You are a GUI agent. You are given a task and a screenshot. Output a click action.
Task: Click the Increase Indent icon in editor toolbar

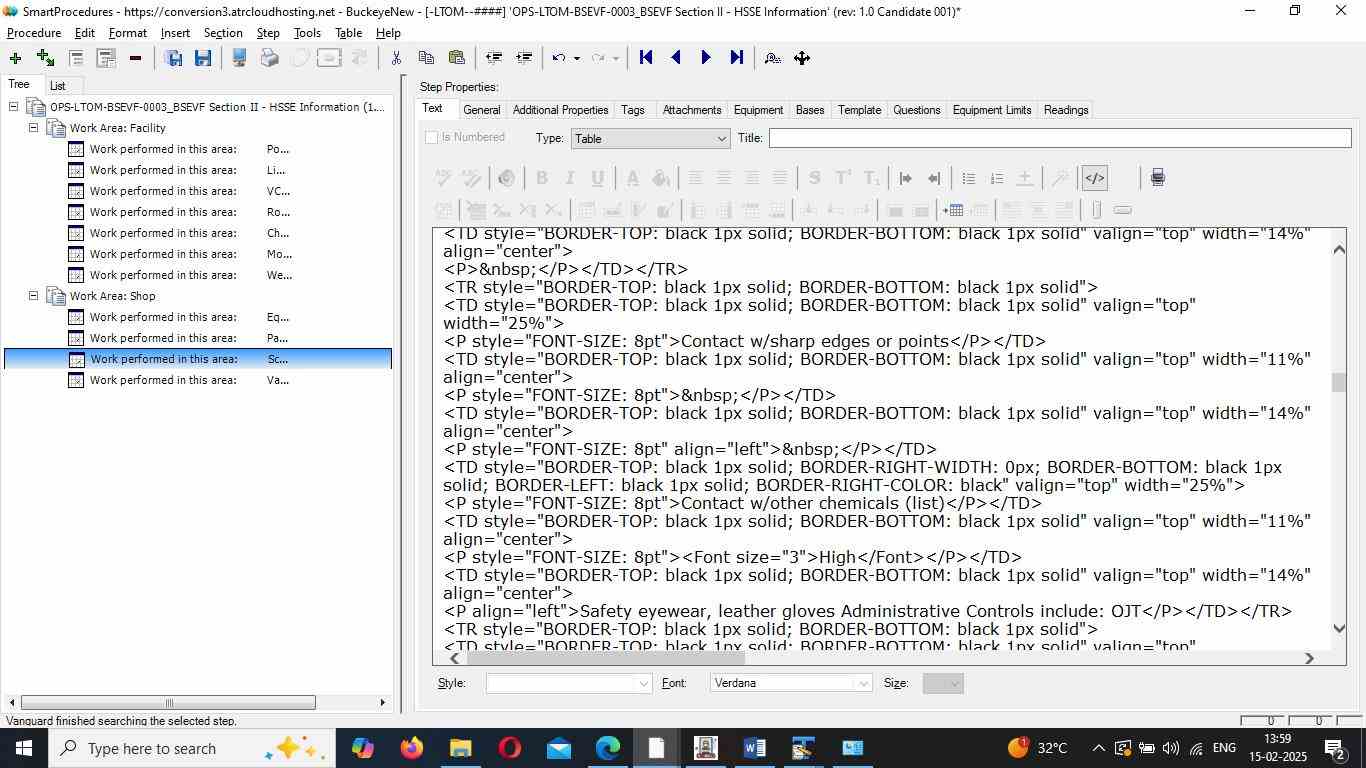906,178
